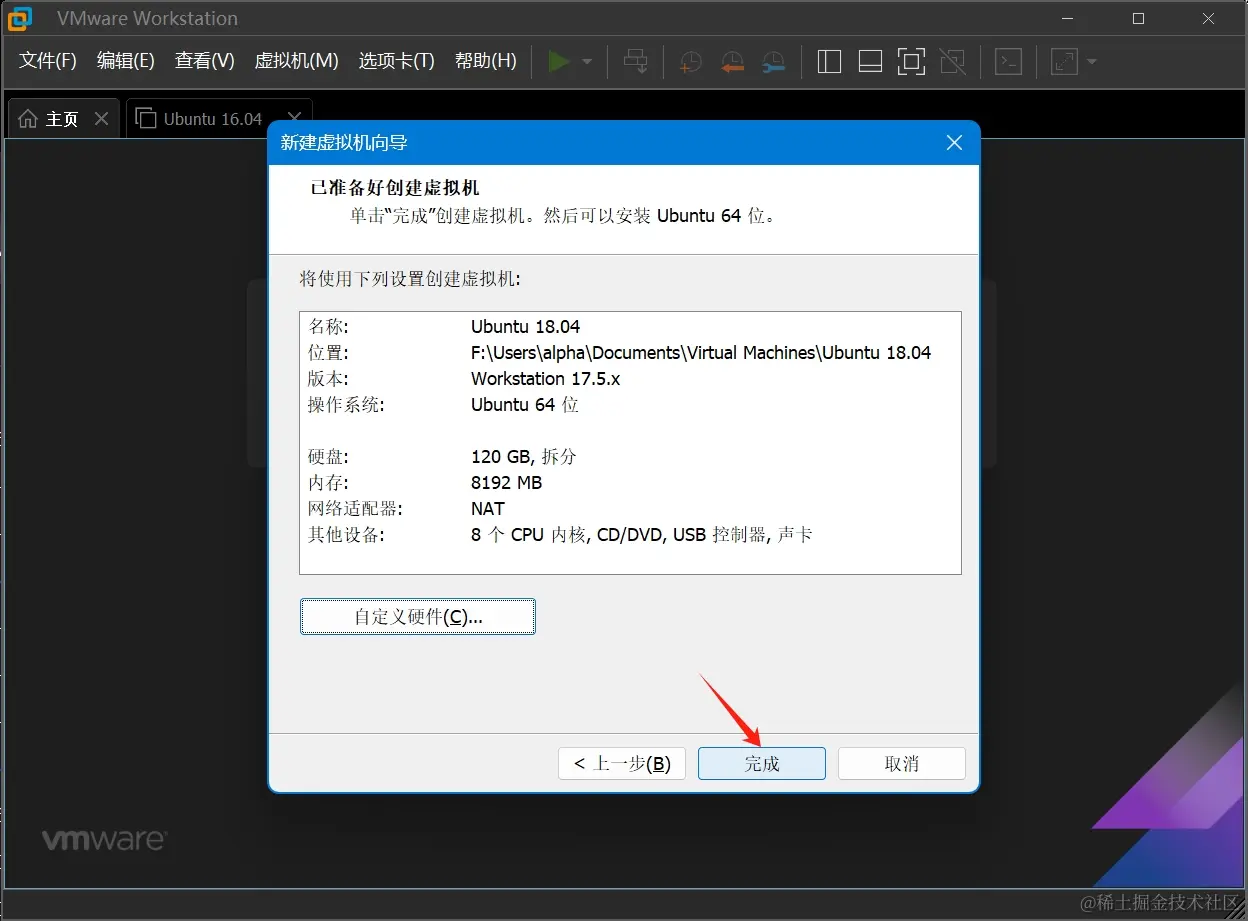The height and width of the screenshot is (921, 1248).
Task: Expand the stretch display dropdown arrow
Action: 1091,62
